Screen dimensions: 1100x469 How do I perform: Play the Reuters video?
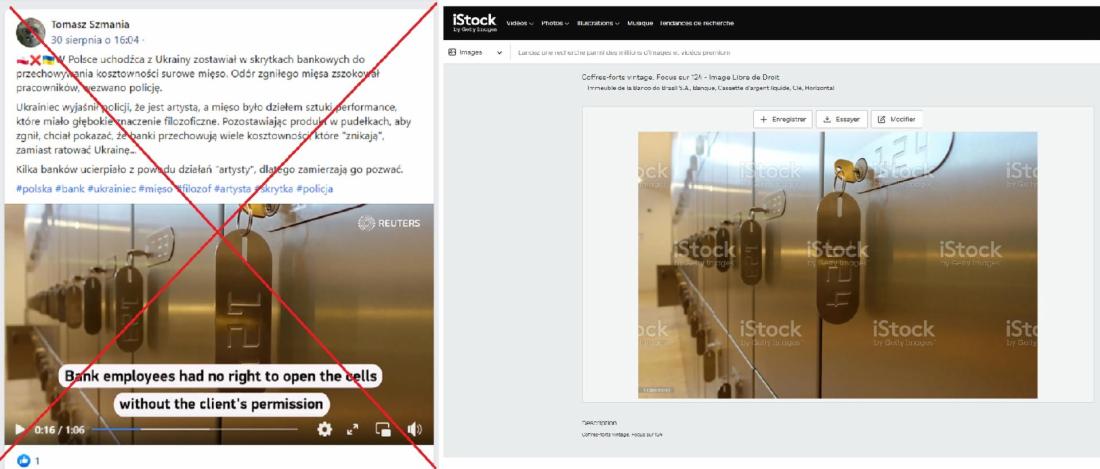tap(20, 429)
